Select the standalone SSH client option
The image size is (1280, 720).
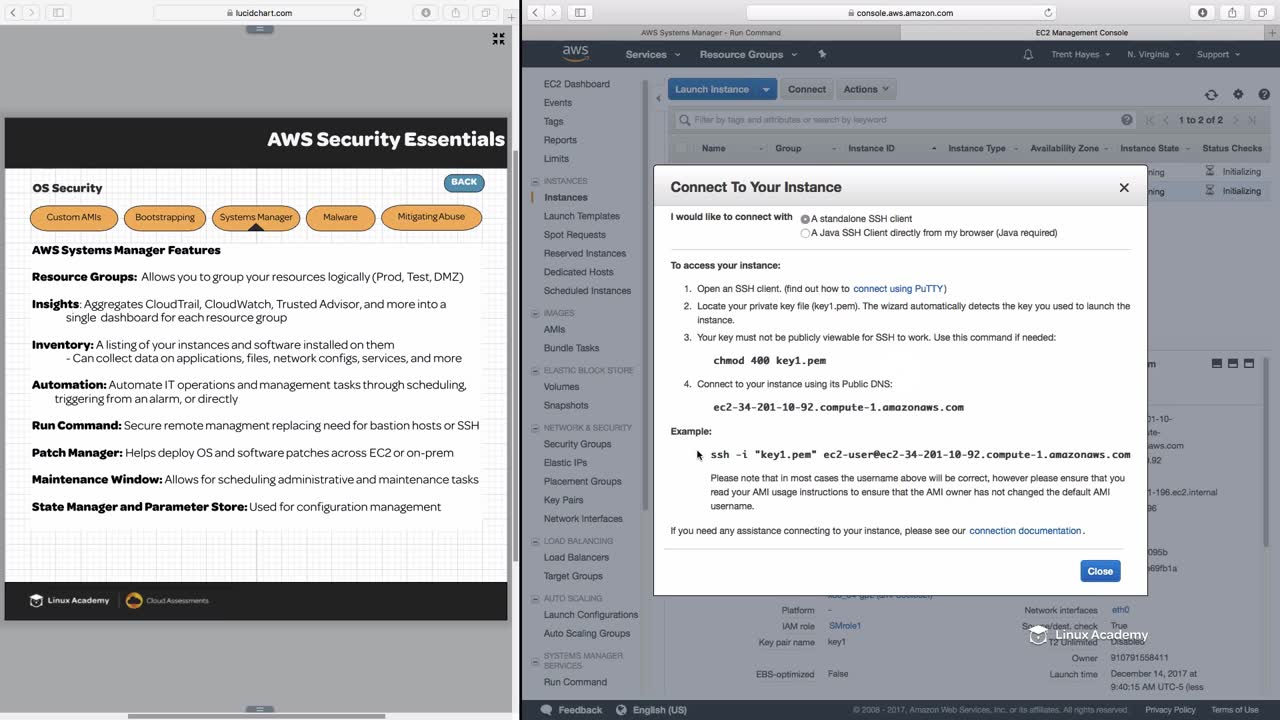(805, 219)
